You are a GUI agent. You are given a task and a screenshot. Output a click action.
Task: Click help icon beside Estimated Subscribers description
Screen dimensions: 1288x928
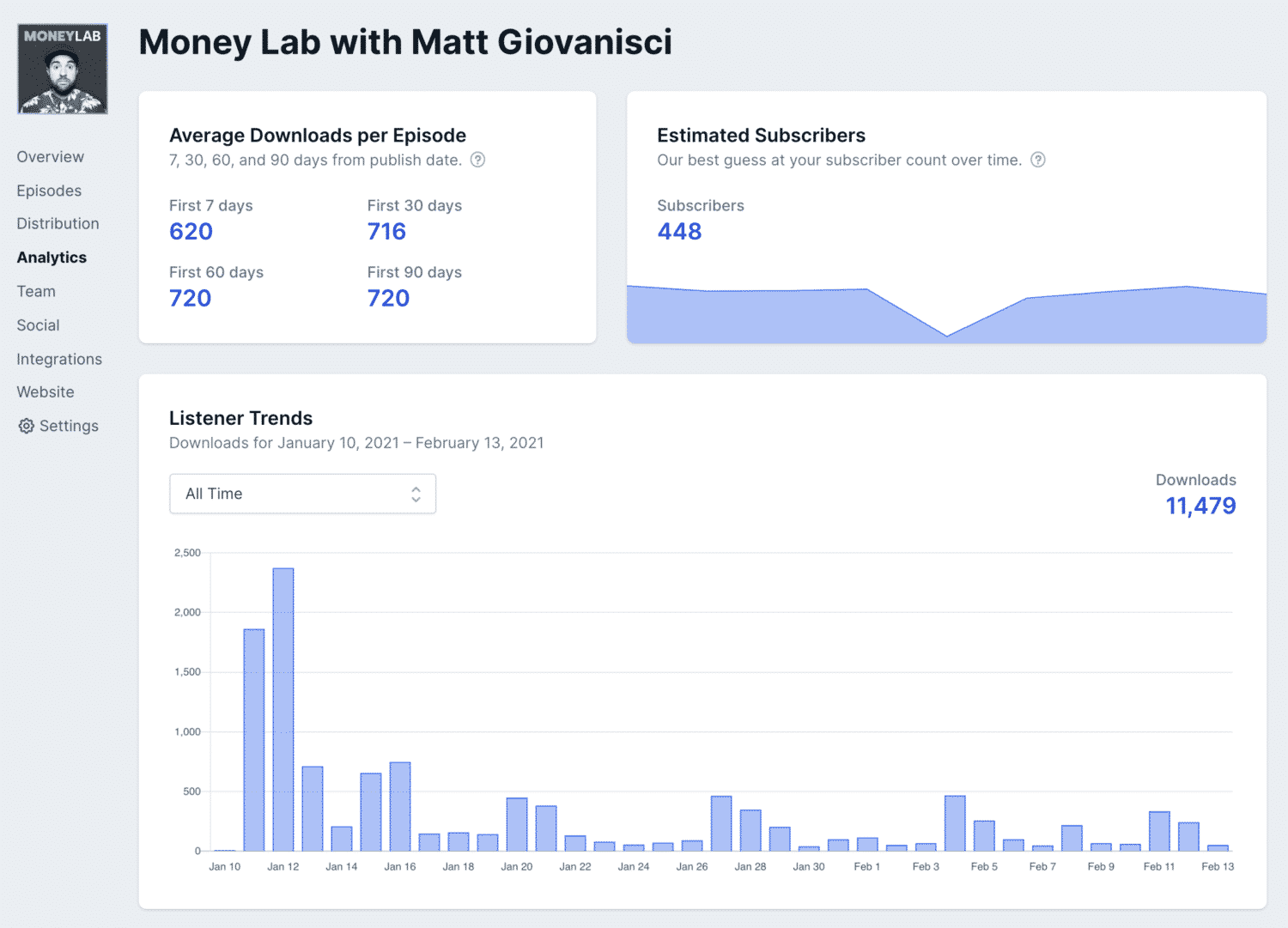[1038, 160]
